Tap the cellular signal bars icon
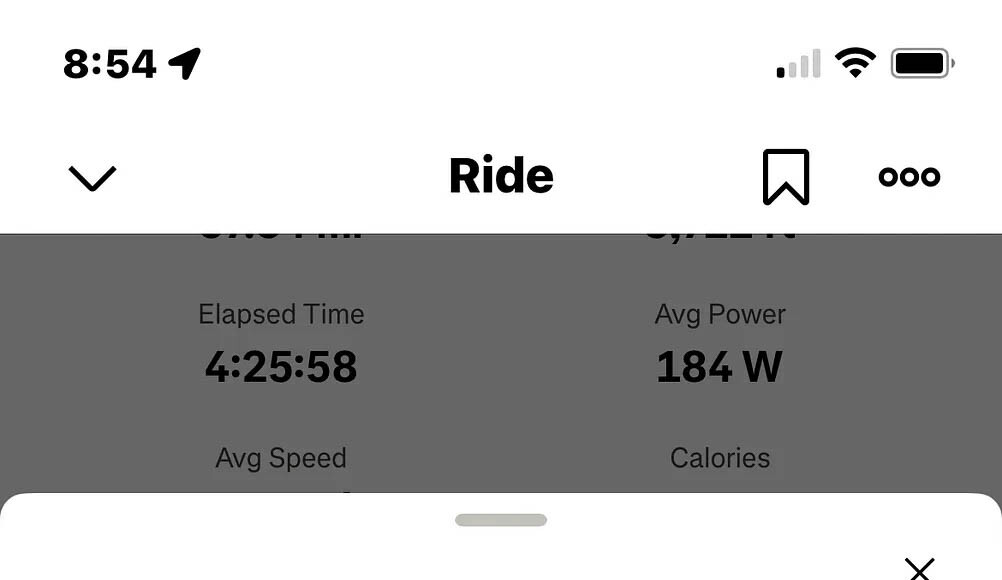The image size is (1002, 580). coord(798,64)
